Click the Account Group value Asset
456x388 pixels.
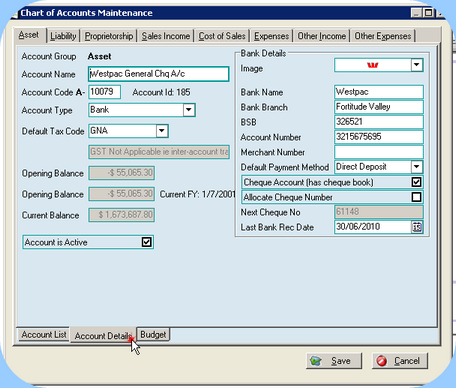point(99,56)
